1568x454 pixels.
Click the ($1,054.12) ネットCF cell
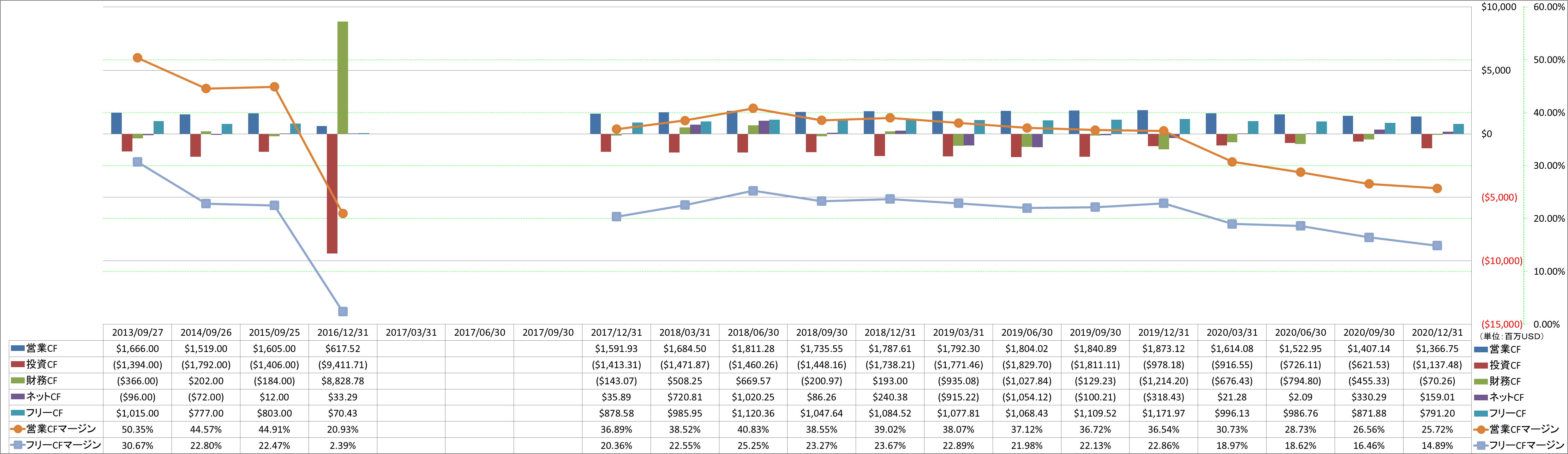1027,397
